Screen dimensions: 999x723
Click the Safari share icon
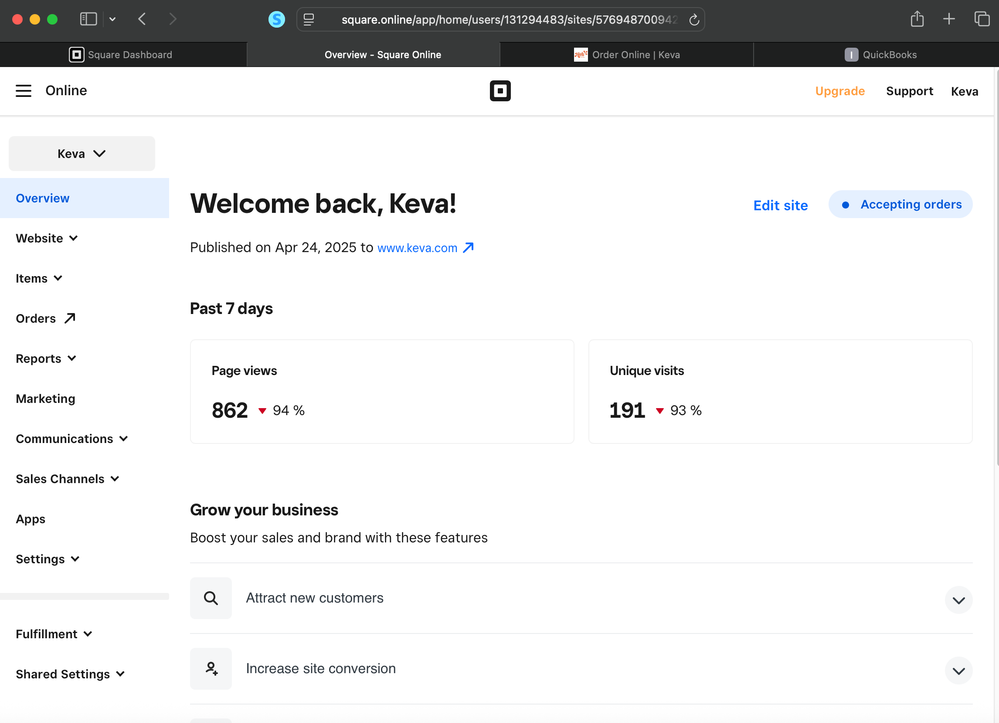(917, 19)
